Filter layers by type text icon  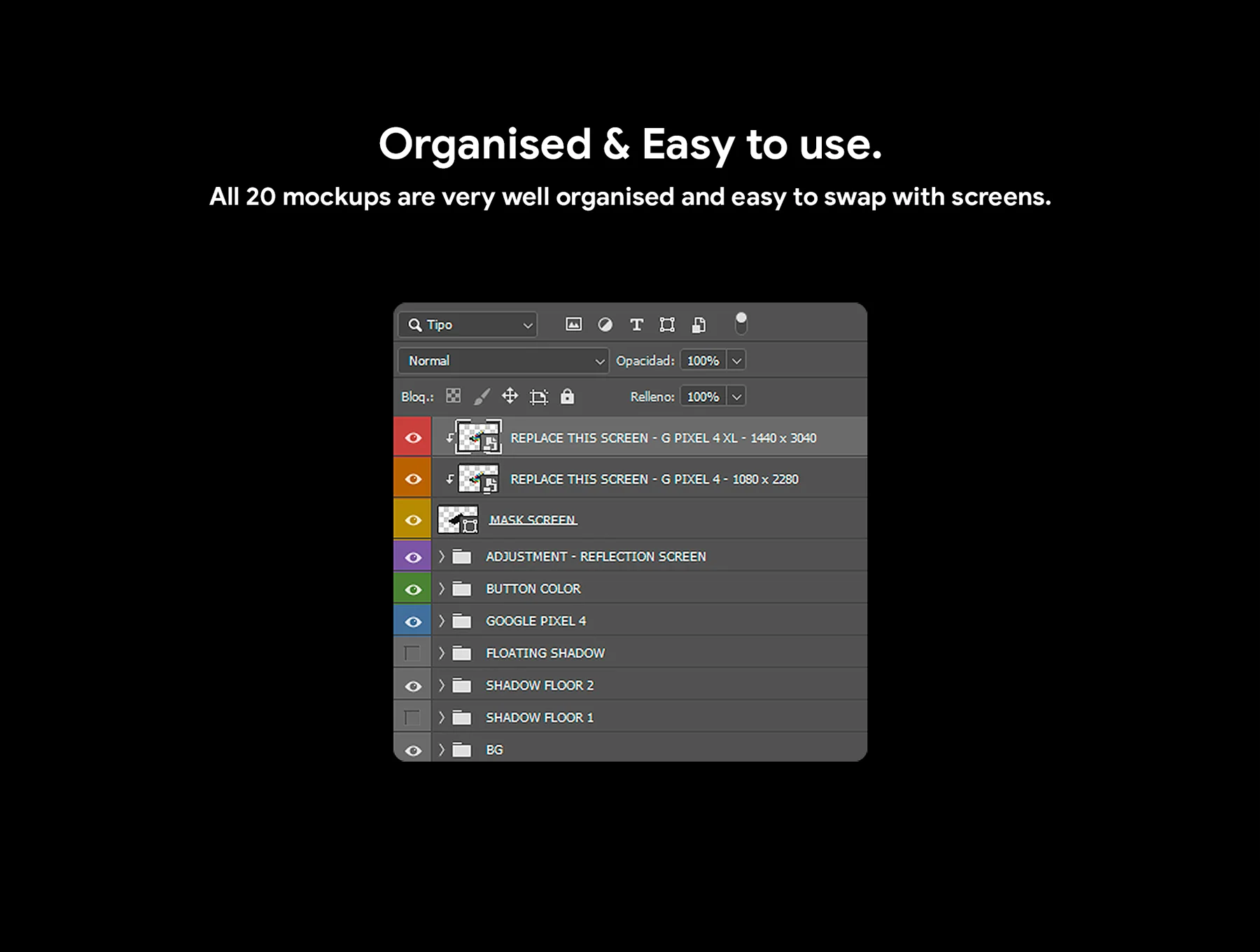tap(636, 324)
